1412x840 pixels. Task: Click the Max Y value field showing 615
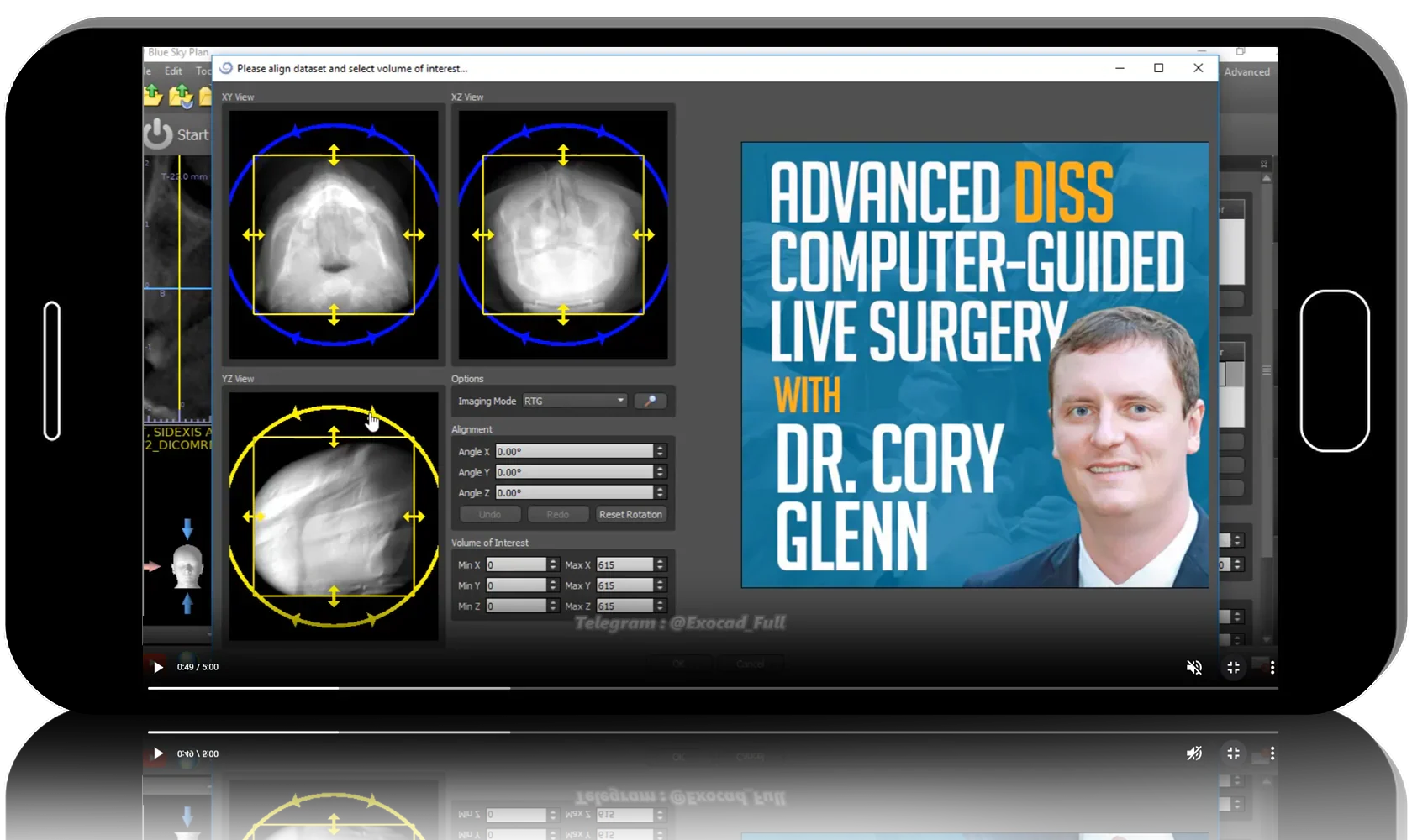(x=624, y=585)
